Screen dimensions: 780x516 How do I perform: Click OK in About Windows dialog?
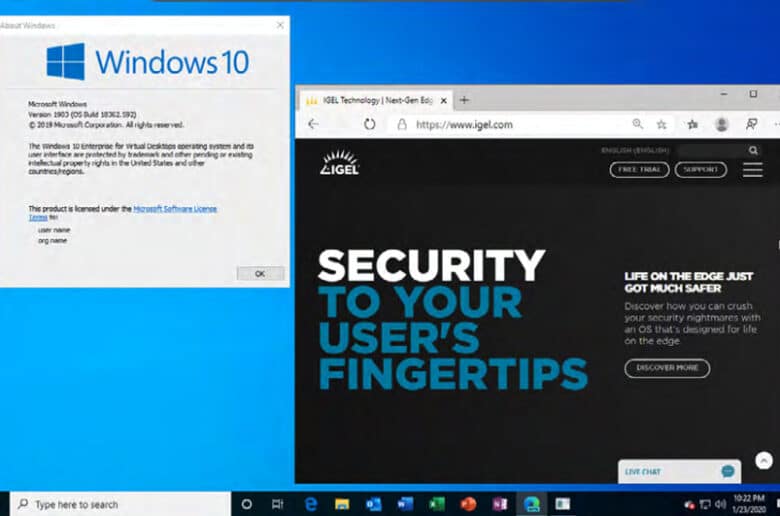coord(260,273)
